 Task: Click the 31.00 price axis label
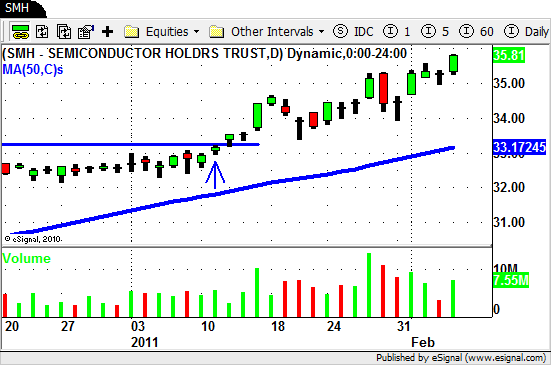(x=509, y=222)
